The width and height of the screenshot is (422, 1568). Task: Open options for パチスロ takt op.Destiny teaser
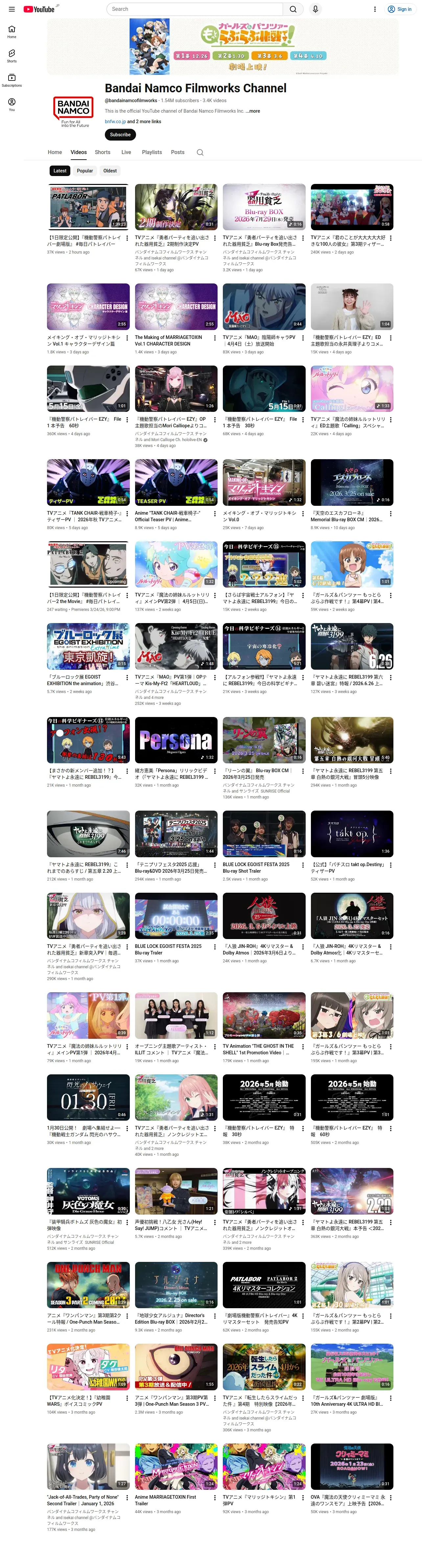point(390,865)
